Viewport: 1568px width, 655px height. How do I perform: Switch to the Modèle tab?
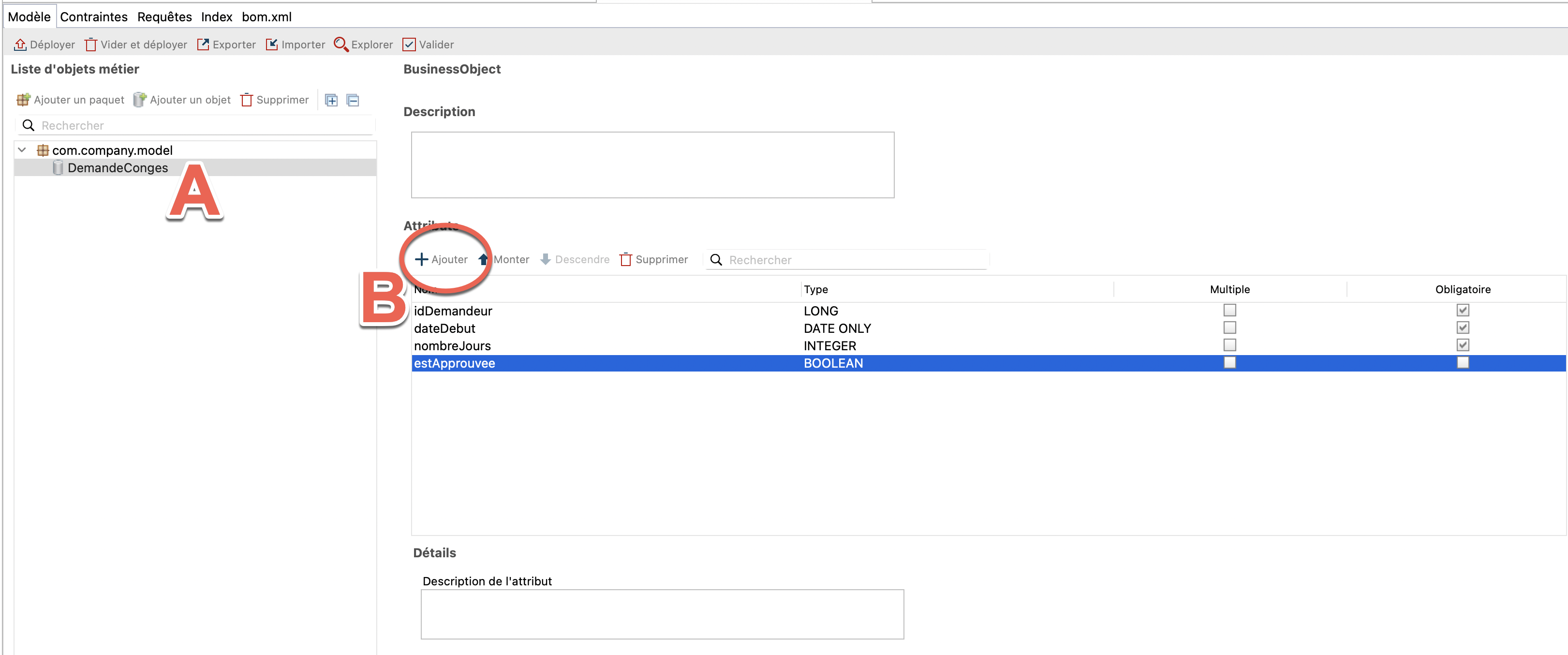tap(29, 17)
